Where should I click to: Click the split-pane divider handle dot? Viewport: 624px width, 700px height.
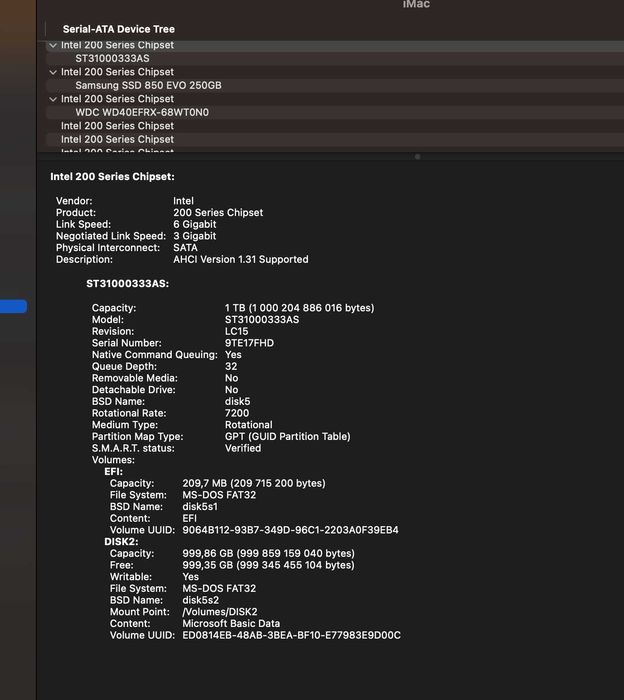(x=417, y=157)
